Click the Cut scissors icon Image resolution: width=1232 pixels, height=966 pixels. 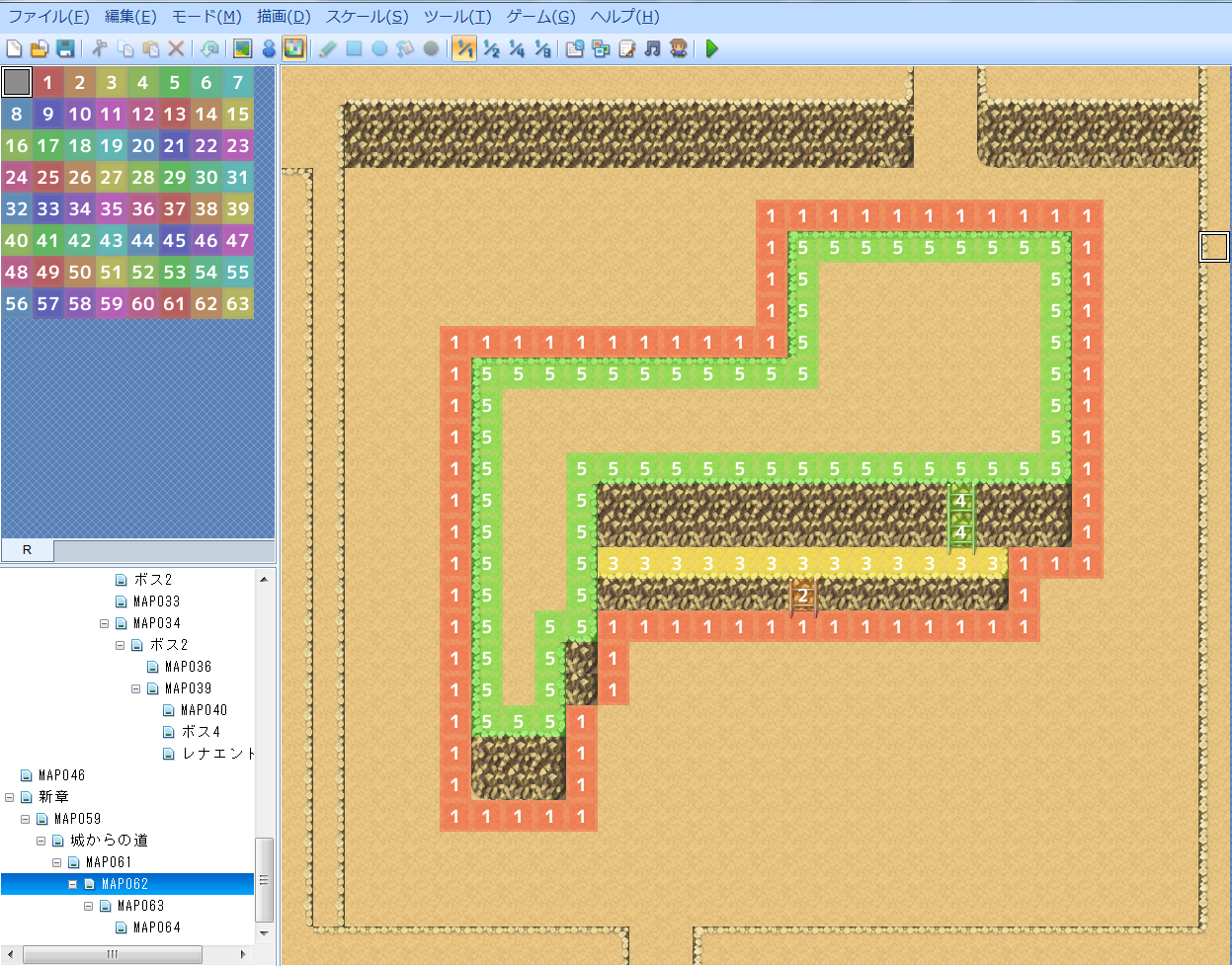[100, 48]
